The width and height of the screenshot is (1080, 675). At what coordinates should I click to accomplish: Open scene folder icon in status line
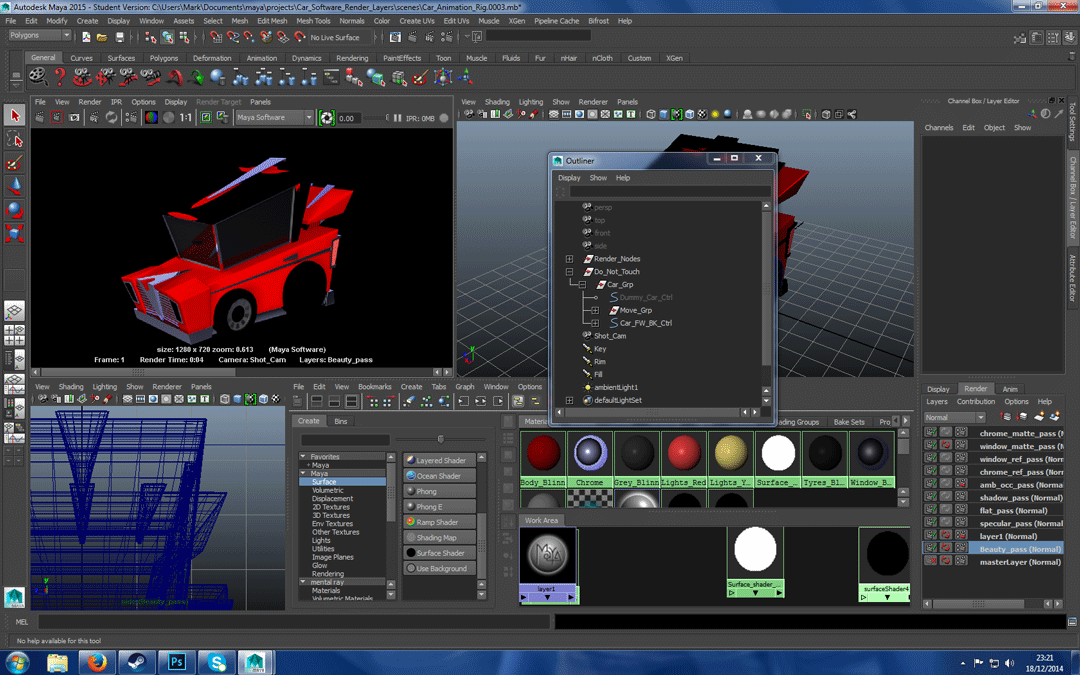(103, 37)
